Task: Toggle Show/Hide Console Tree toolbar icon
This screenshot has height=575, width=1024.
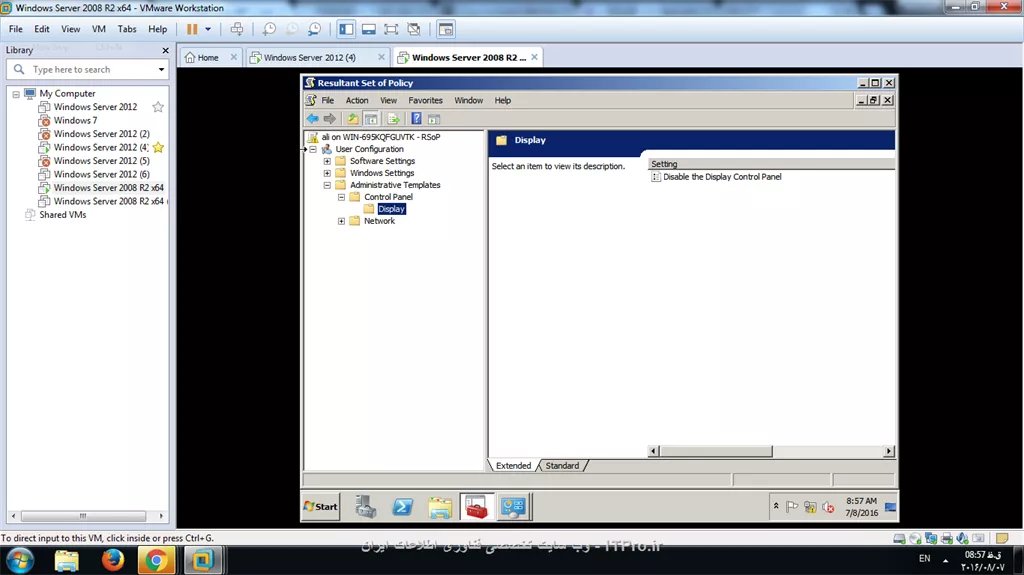Action: [371, 118]
